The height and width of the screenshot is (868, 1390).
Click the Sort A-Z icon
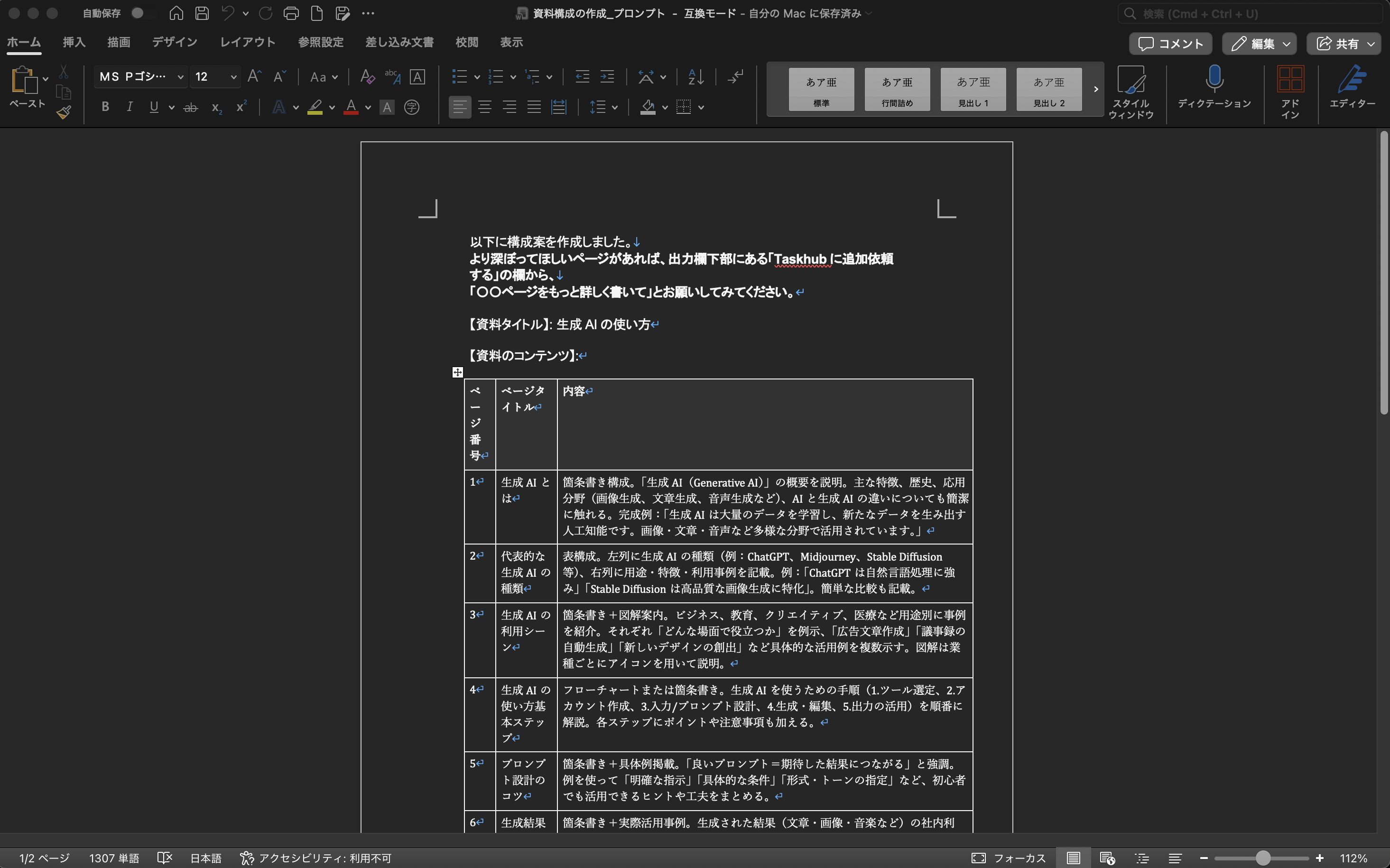coord(696,76)
